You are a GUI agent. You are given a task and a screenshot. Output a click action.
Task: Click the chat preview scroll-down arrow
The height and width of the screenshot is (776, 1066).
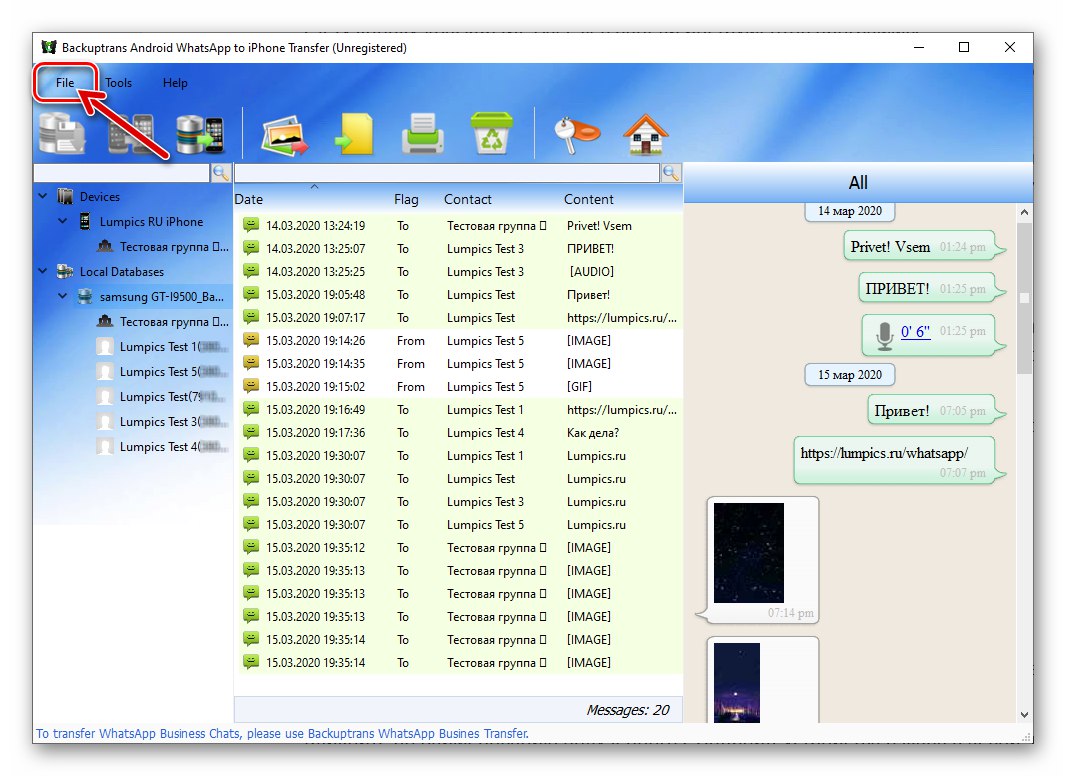(1025, 714)
